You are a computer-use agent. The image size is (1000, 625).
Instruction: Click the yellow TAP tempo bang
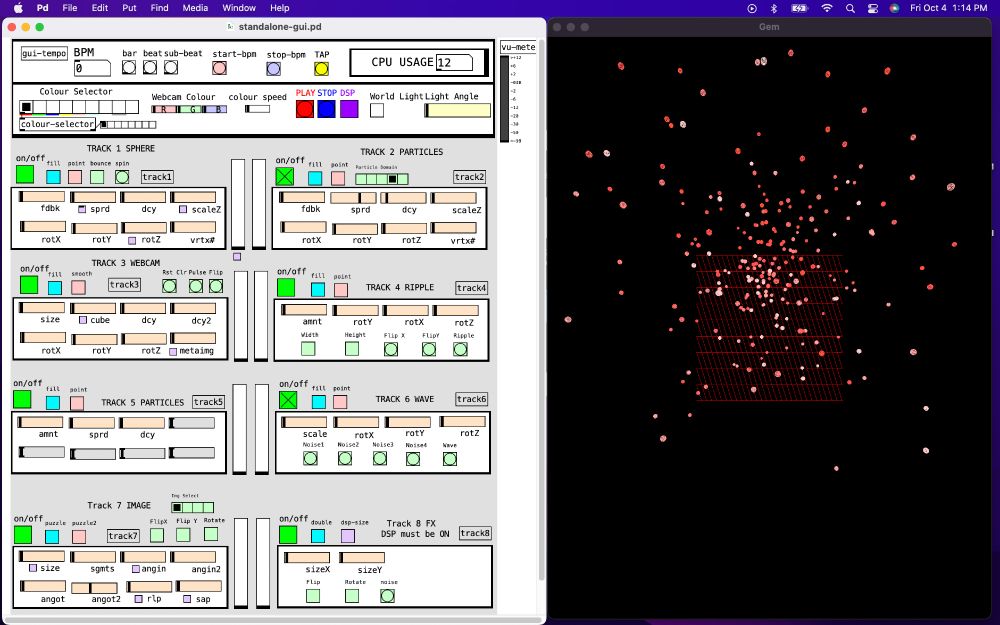[x=321, y=68]
